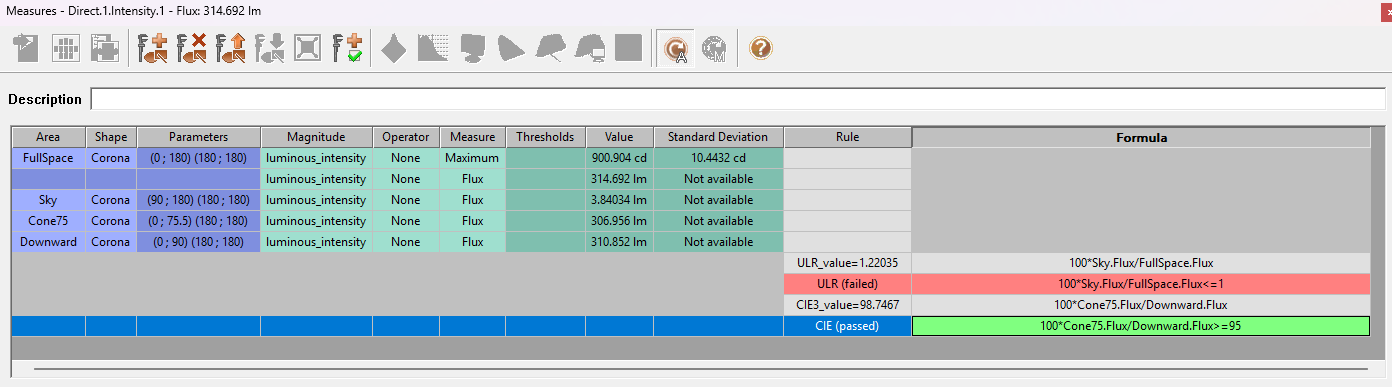Select the Sky area cell
The image size is (1392, 387).
pyautogui.click(x=48, y=200)
